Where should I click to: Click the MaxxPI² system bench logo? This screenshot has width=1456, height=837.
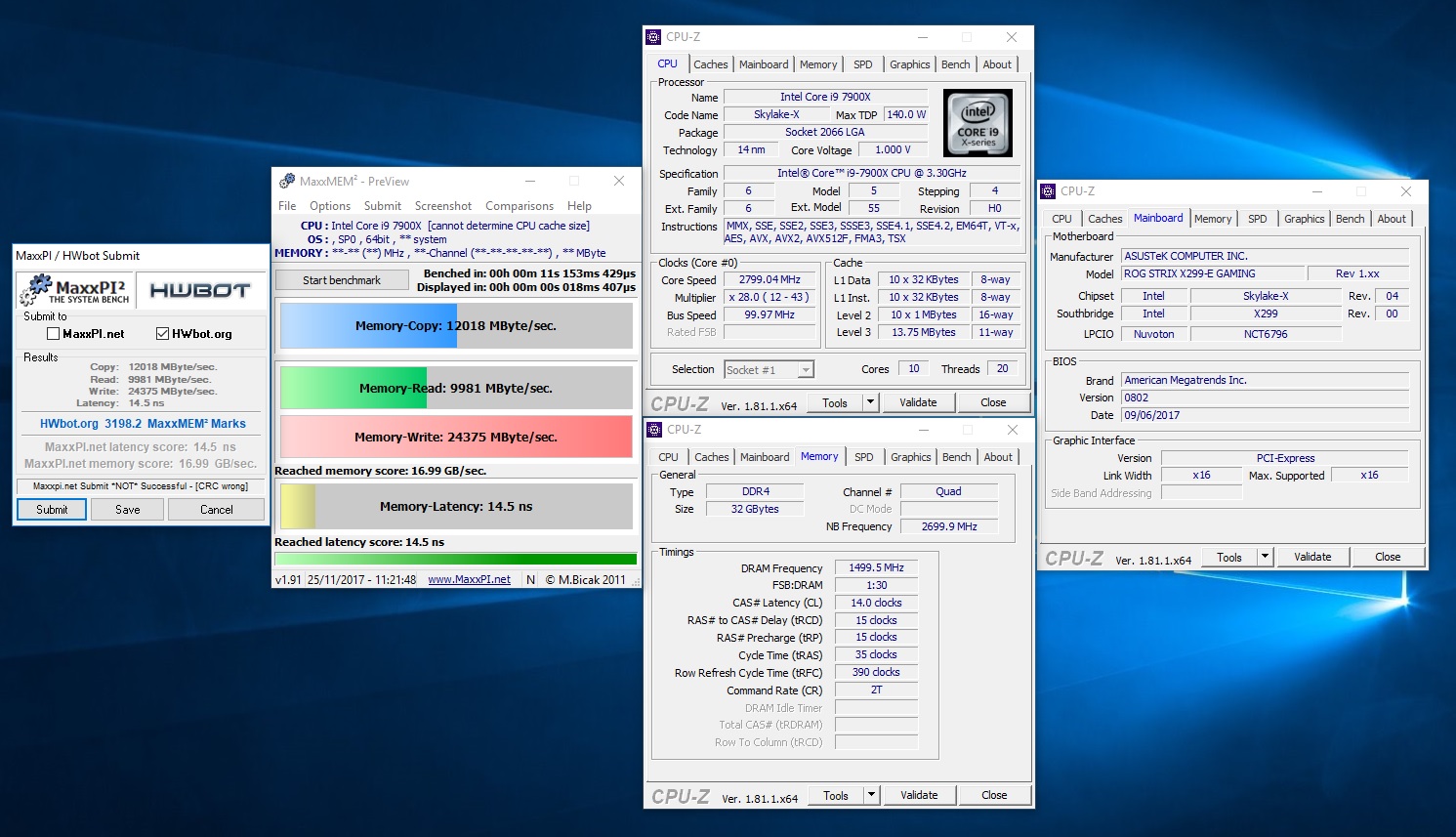coord(76,290)
